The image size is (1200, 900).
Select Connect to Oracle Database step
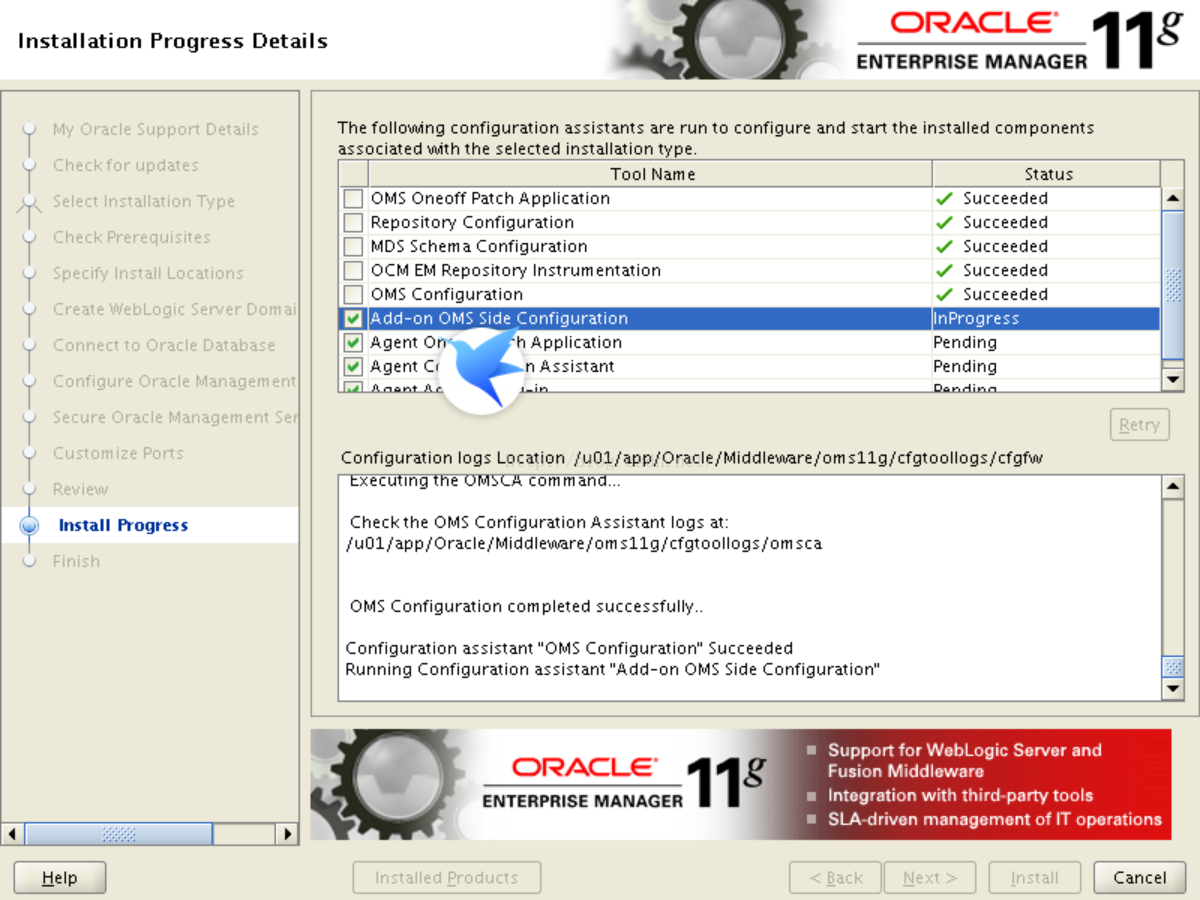[164, 345]
